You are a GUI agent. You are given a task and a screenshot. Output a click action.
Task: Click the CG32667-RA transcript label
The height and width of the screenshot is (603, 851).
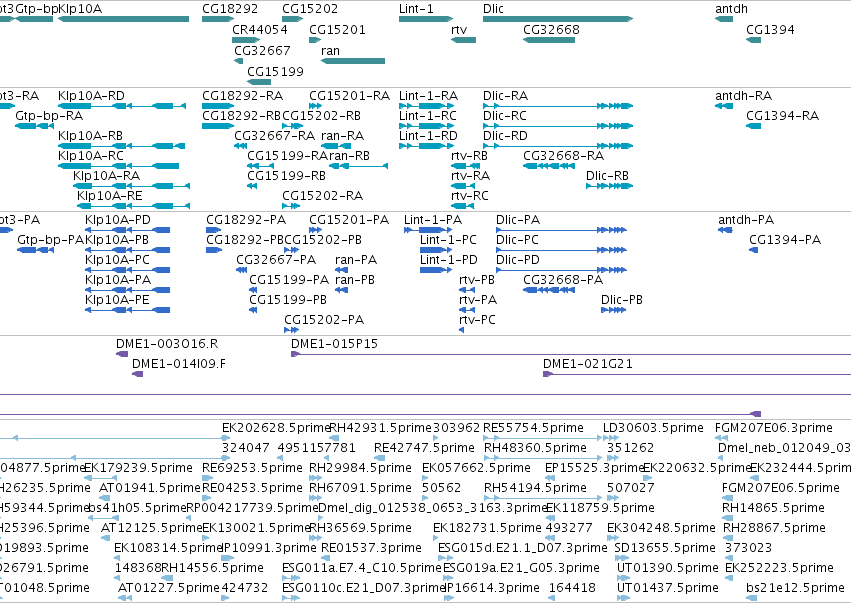pyautogui.click(x=275, y=136)
